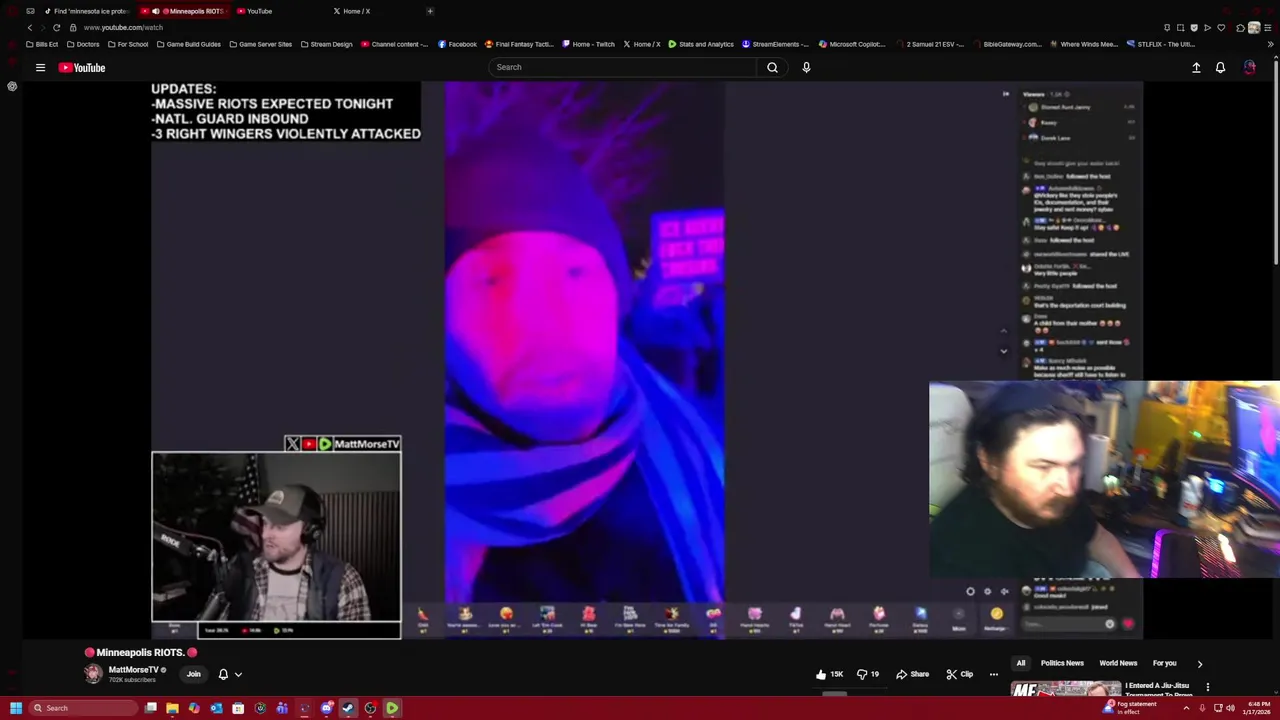Open File Explorer from the taskbar

click(x=172, y=708)
